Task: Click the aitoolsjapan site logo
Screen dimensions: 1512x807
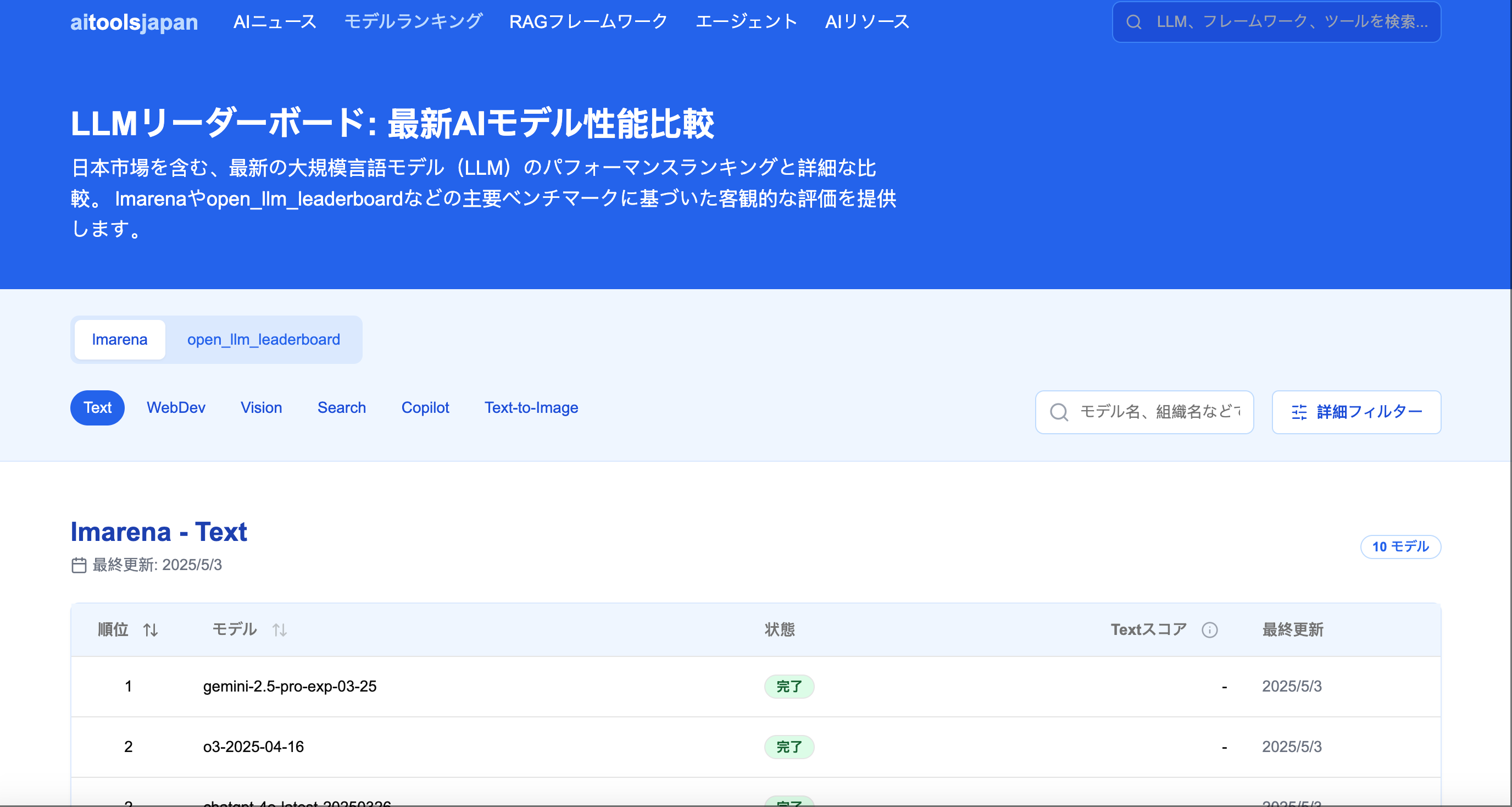Action: click(x=134, y=23)
